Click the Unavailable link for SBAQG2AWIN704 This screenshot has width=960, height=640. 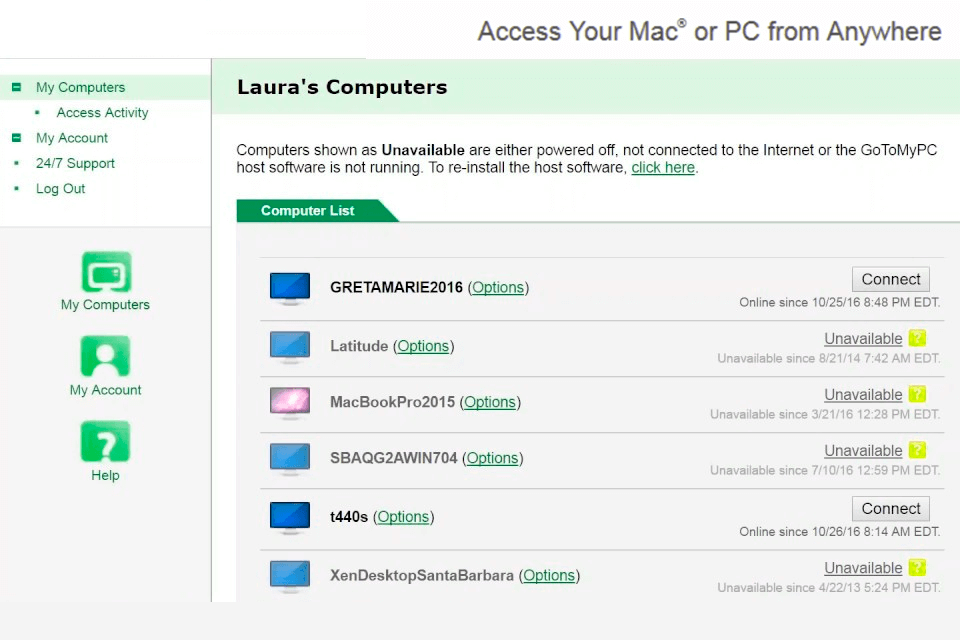pyautogui.click(x=863, y=451)
